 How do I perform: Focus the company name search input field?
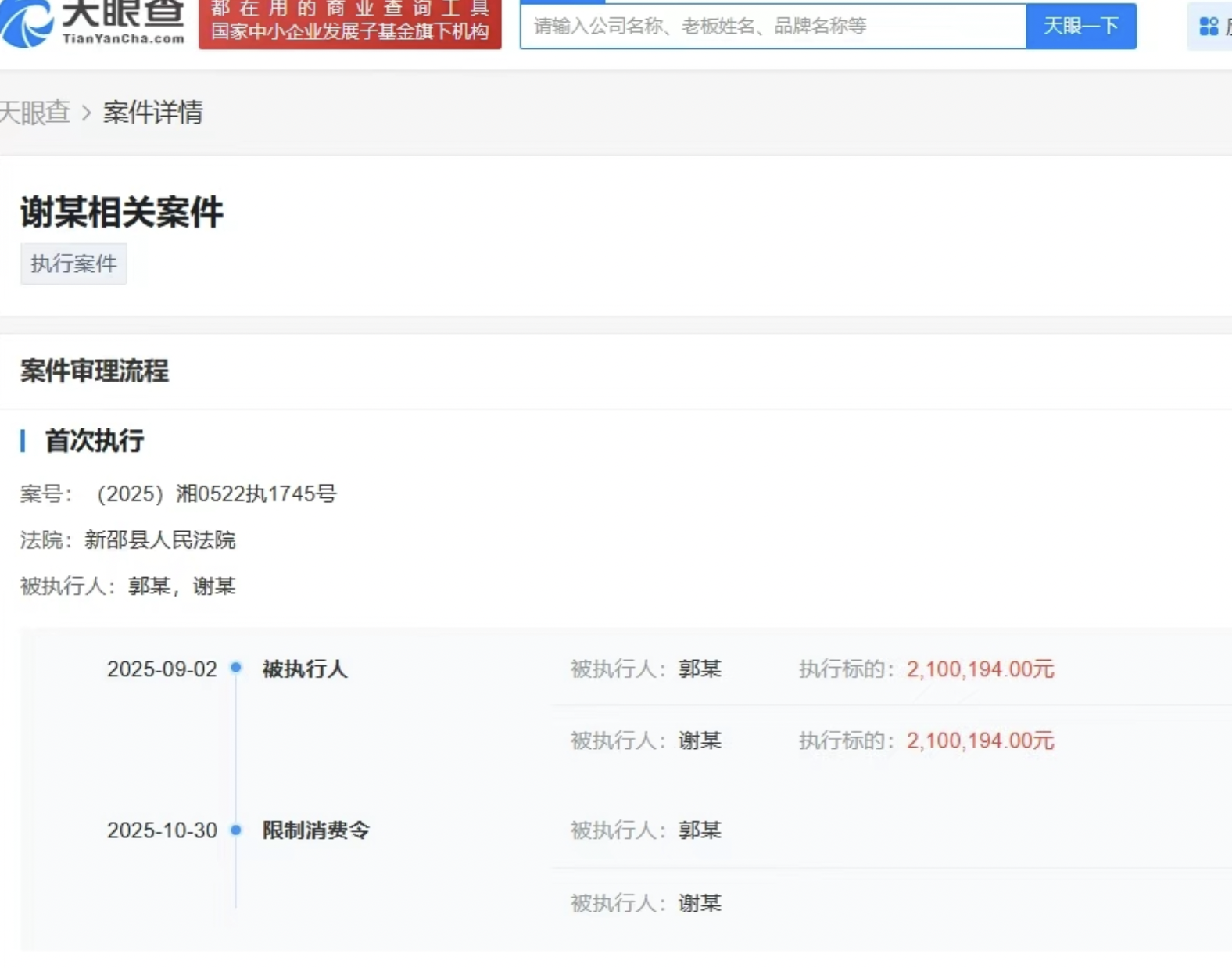click(x=772, y=27)
